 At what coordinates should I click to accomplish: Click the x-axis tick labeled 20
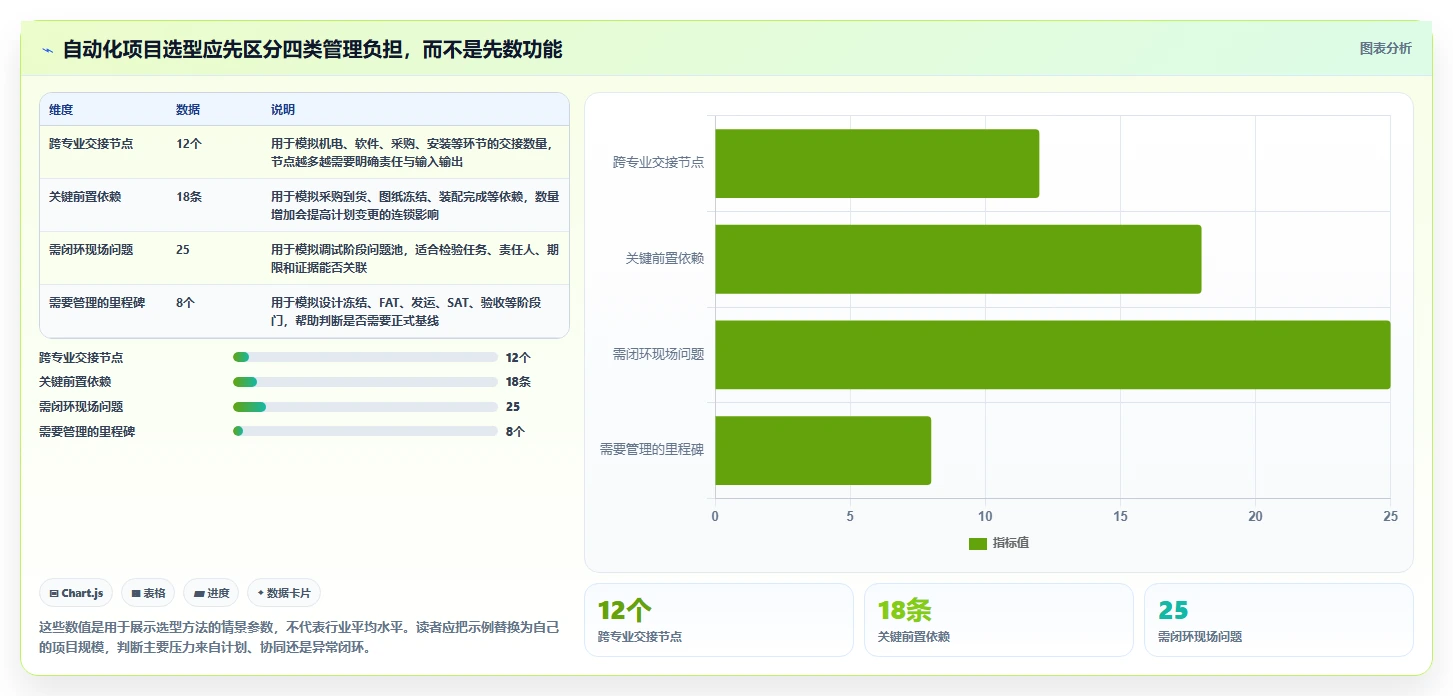tap(1255, 516)
